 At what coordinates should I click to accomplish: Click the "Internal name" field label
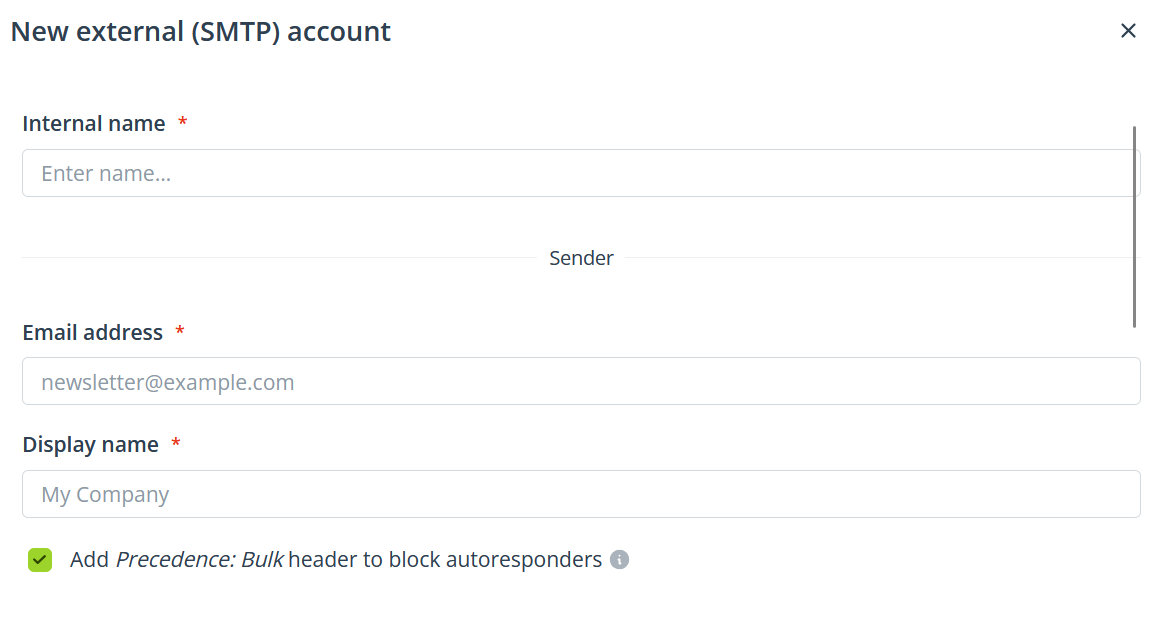94,124
